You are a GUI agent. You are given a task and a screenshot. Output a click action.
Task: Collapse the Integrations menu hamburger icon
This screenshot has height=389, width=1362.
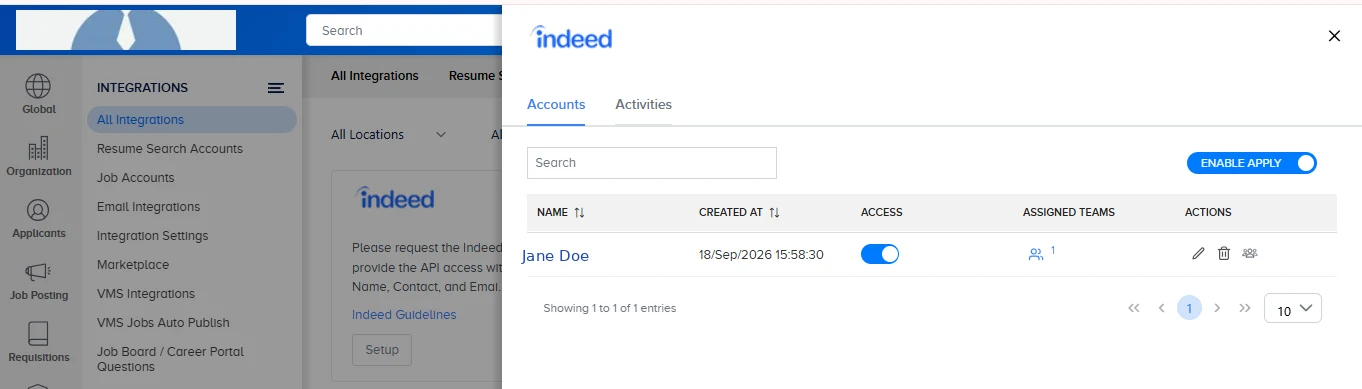[x=276, y=88]
